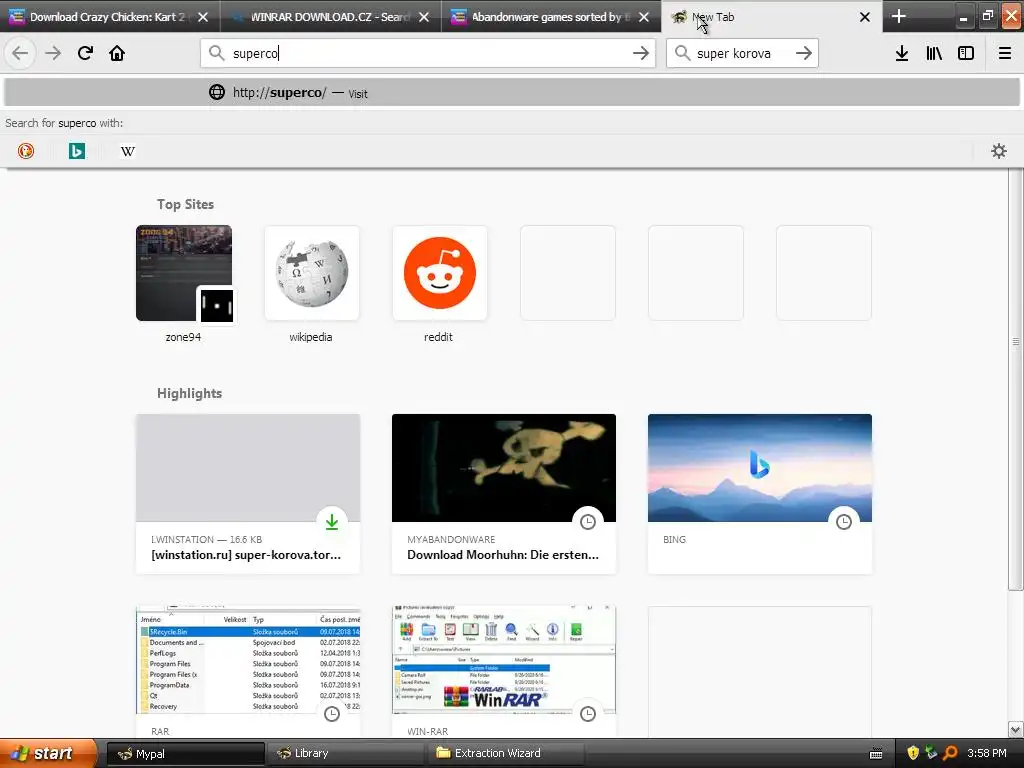Click the scrollbar down arrow
This screenshot has height=768, width=1024.
pos(1016,729)
